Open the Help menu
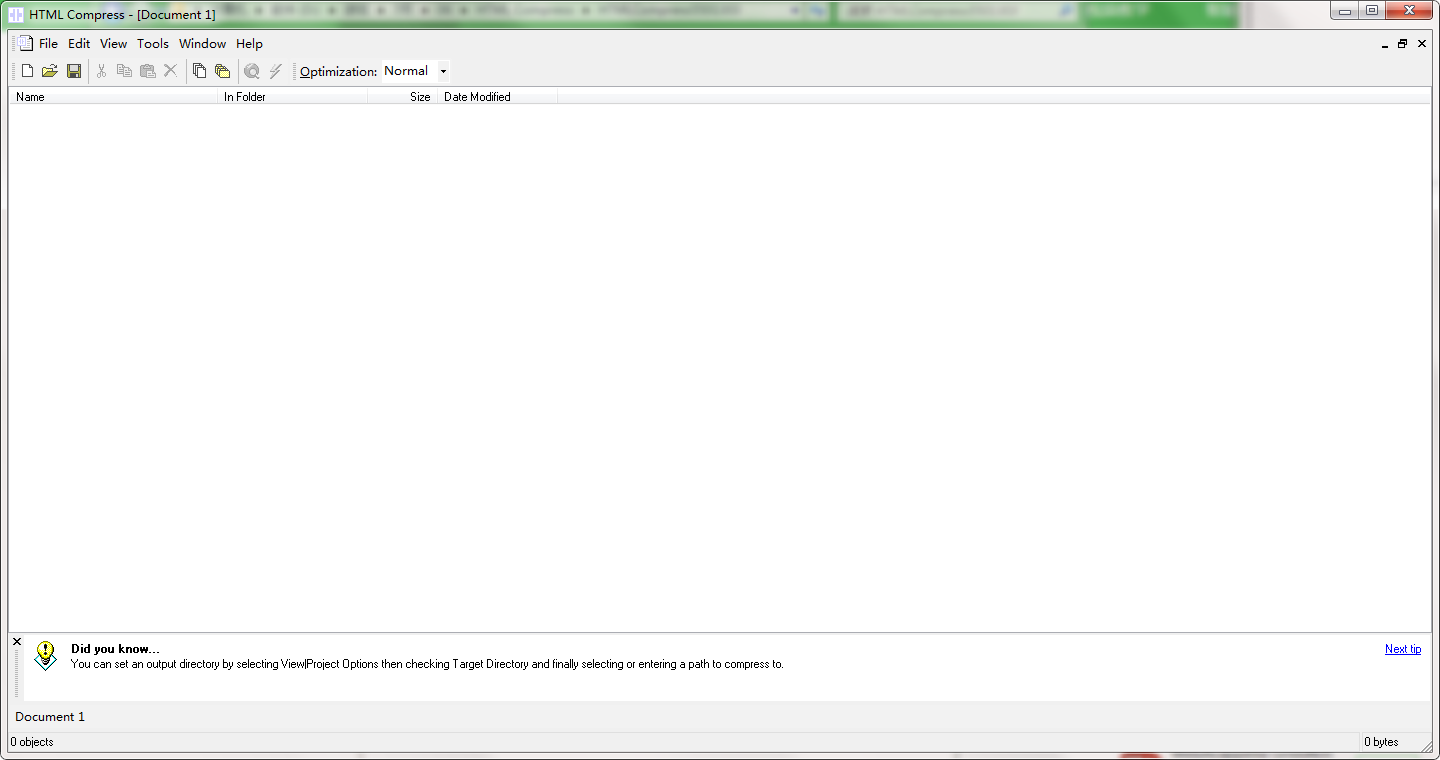1440x760 pixels. tap(249, 44)
